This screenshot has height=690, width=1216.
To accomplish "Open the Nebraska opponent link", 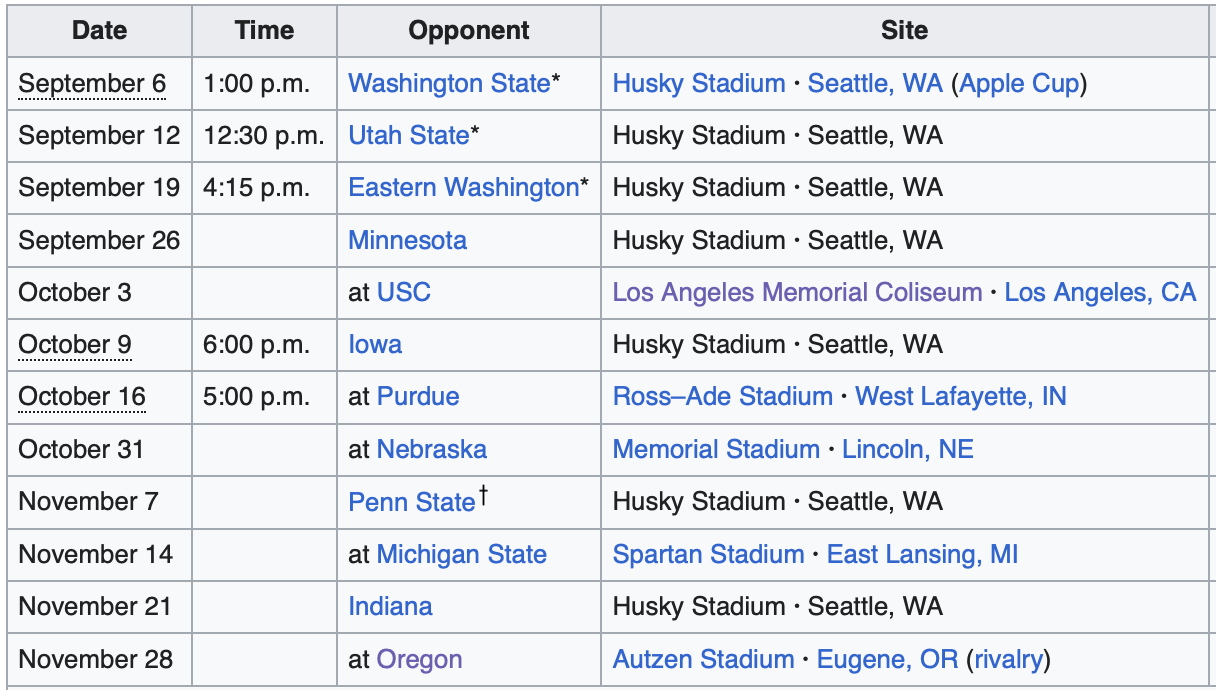I will click(432, 449).
